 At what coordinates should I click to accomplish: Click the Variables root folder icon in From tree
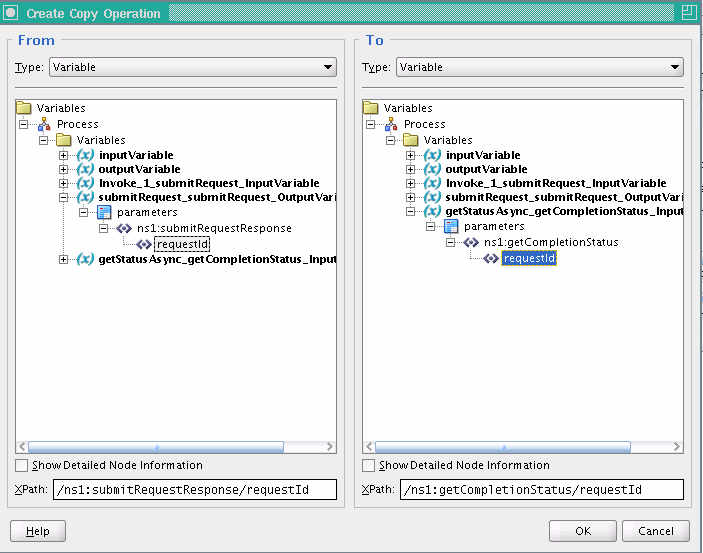[x=23, y=108]
